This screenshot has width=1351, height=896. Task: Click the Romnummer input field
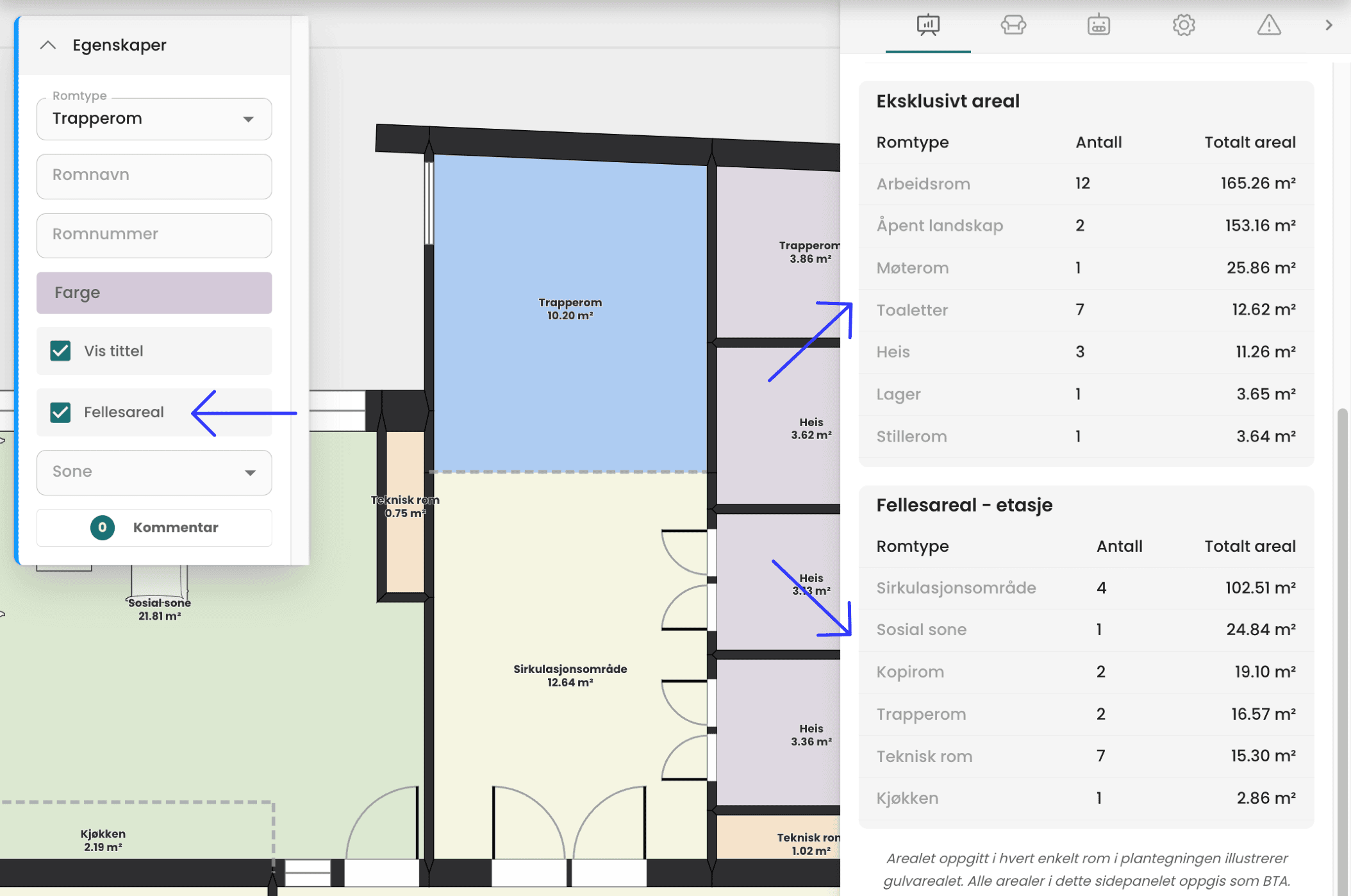154,235
